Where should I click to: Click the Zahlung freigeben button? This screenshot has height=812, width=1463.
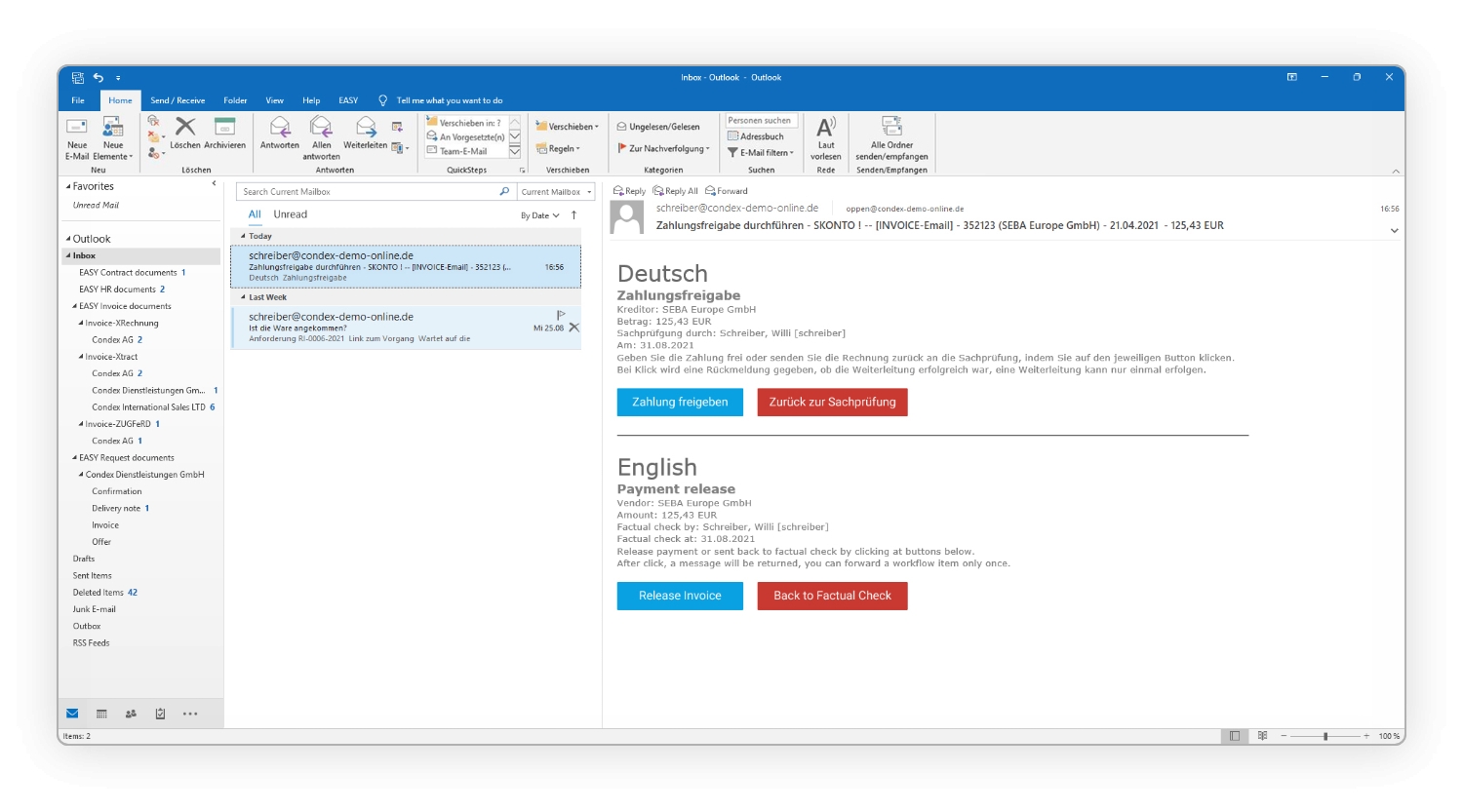tap(680, 403)
